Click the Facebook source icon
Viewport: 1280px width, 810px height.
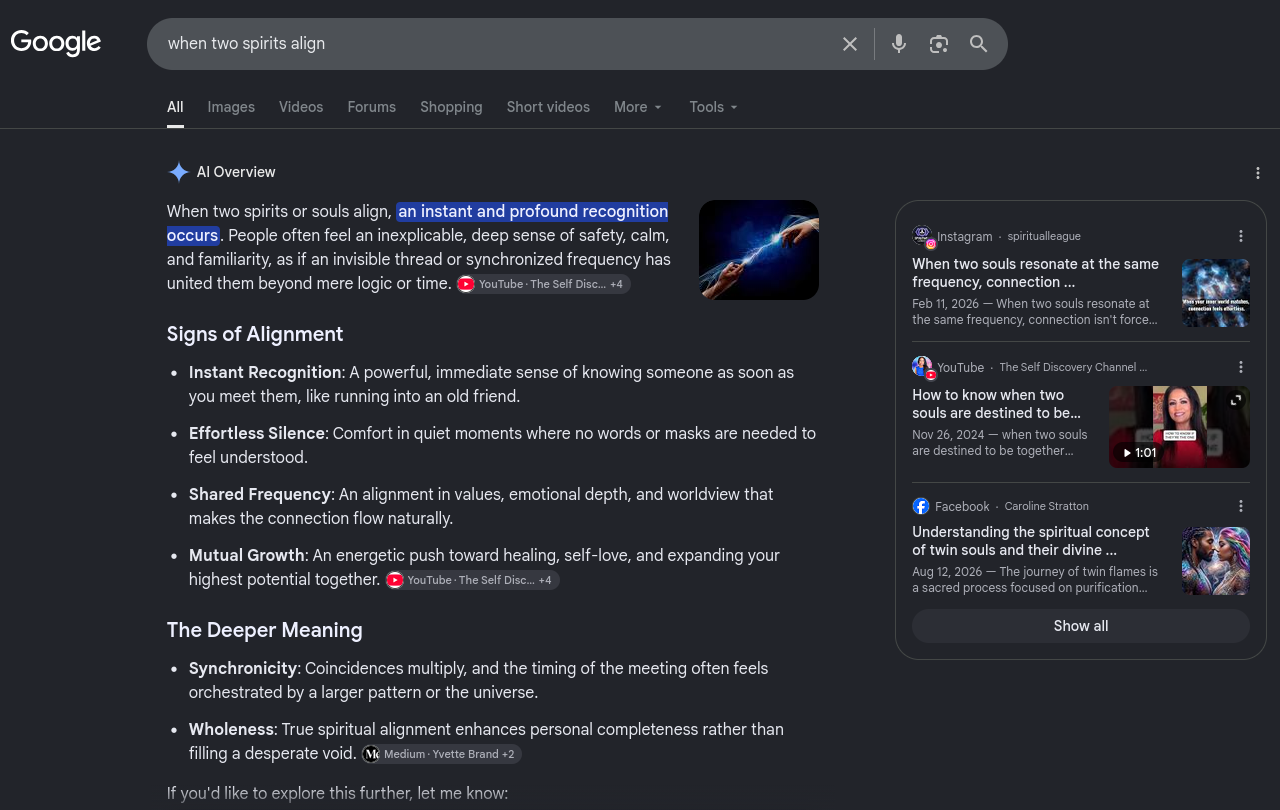(921, 506)
